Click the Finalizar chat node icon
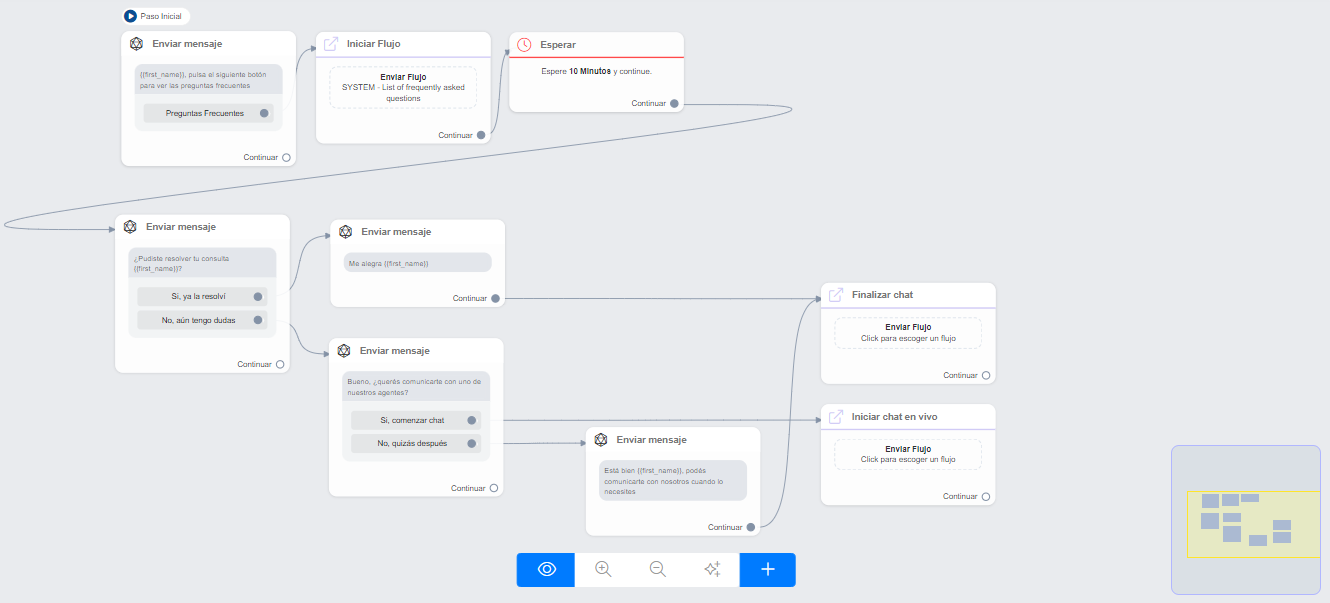 836,295
